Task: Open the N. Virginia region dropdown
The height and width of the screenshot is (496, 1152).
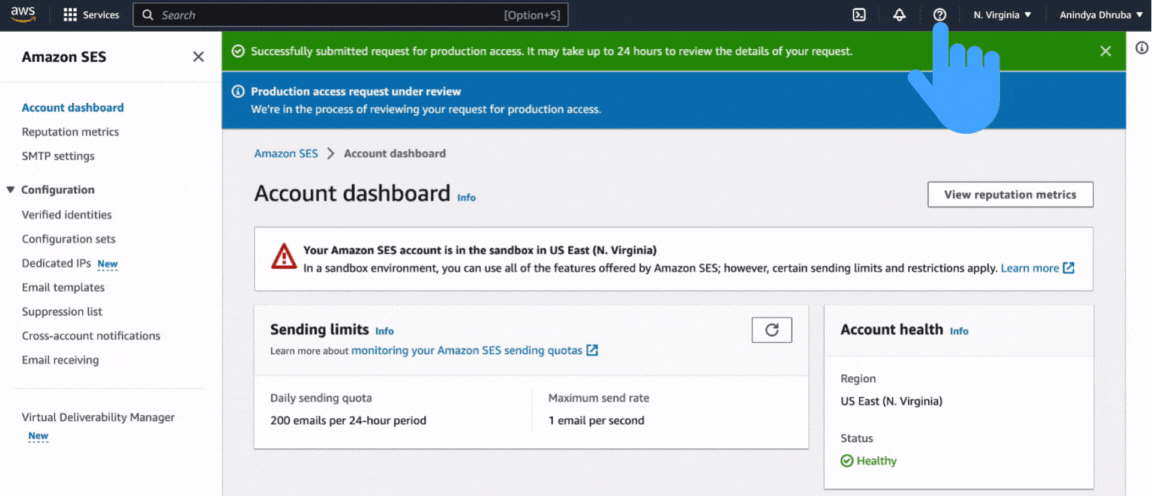Action: [1002, 15]
